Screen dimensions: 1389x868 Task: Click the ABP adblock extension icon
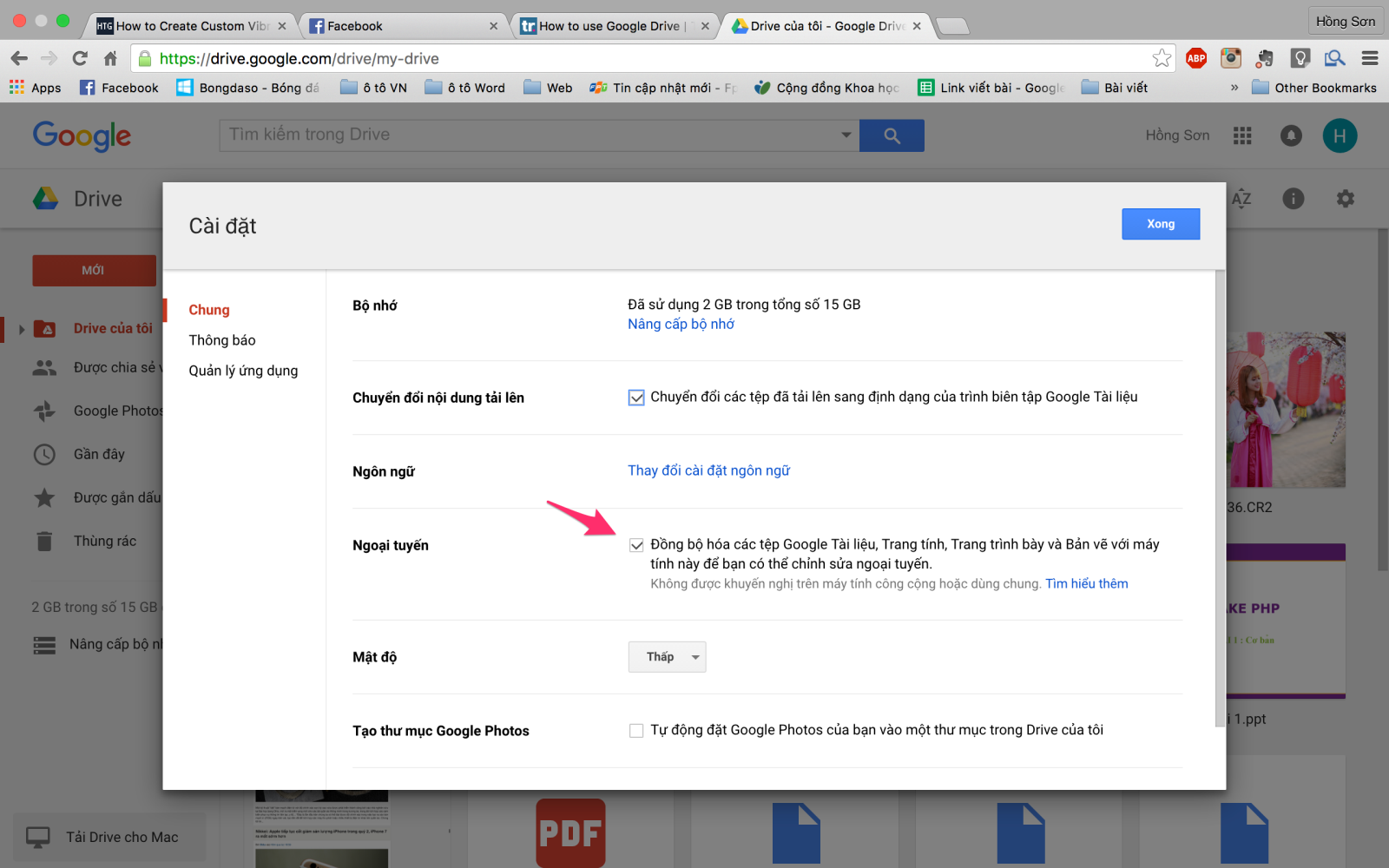click(1196, 58)
